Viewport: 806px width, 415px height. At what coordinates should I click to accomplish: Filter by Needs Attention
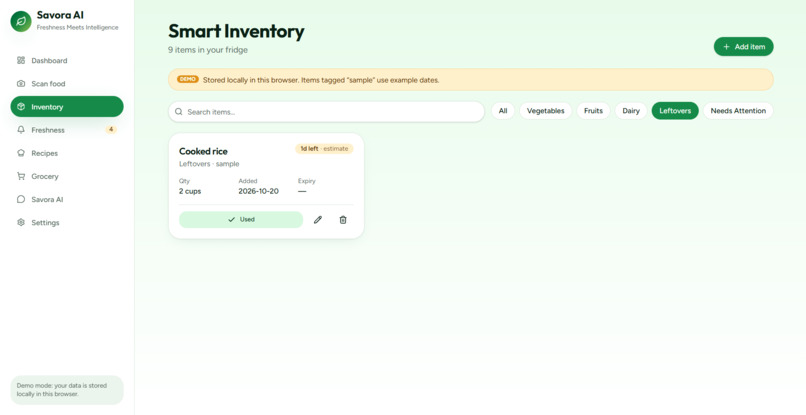[x=738, y=111]
